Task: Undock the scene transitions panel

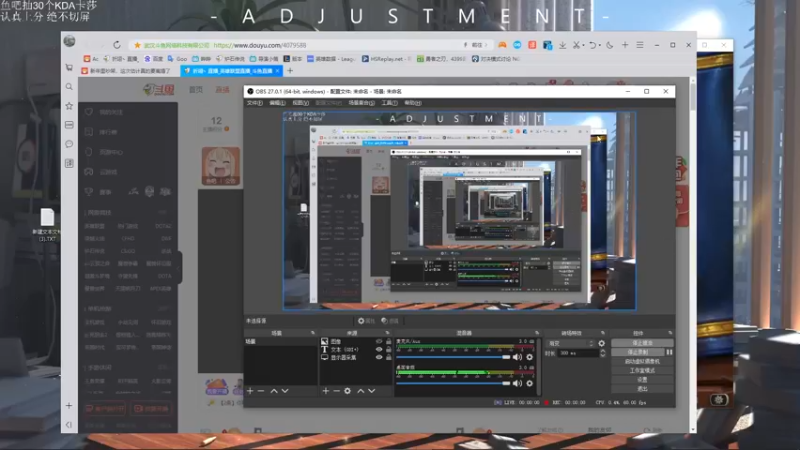Action: pos(603,333)
